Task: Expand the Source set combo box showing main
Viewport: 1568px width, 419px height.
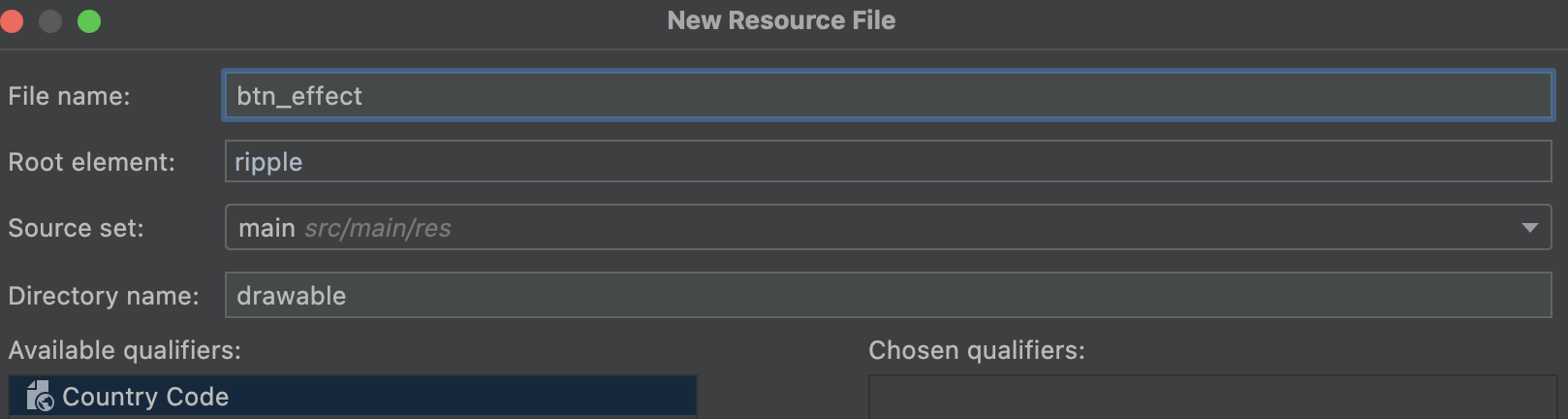Action: pyautogui.click(x=888, y=227)
